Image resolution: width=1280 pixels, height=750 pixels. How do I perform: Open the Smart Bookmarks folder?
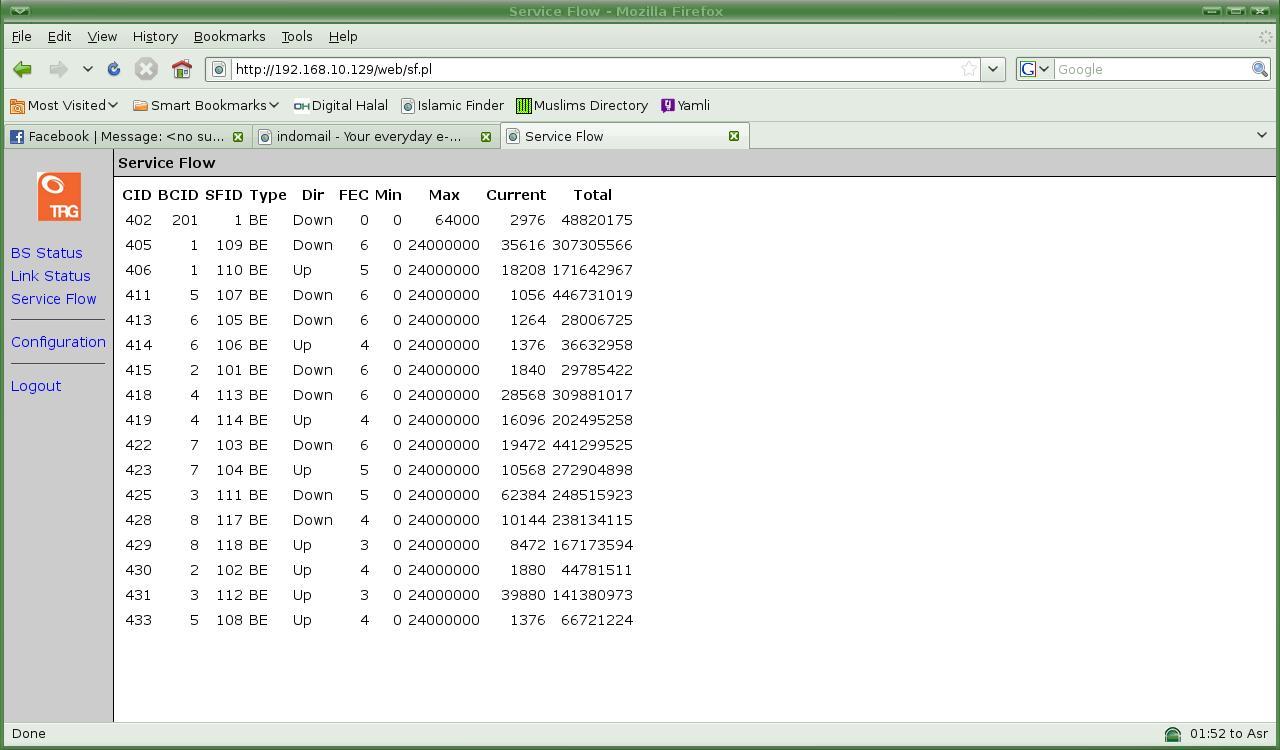point(206,105)
